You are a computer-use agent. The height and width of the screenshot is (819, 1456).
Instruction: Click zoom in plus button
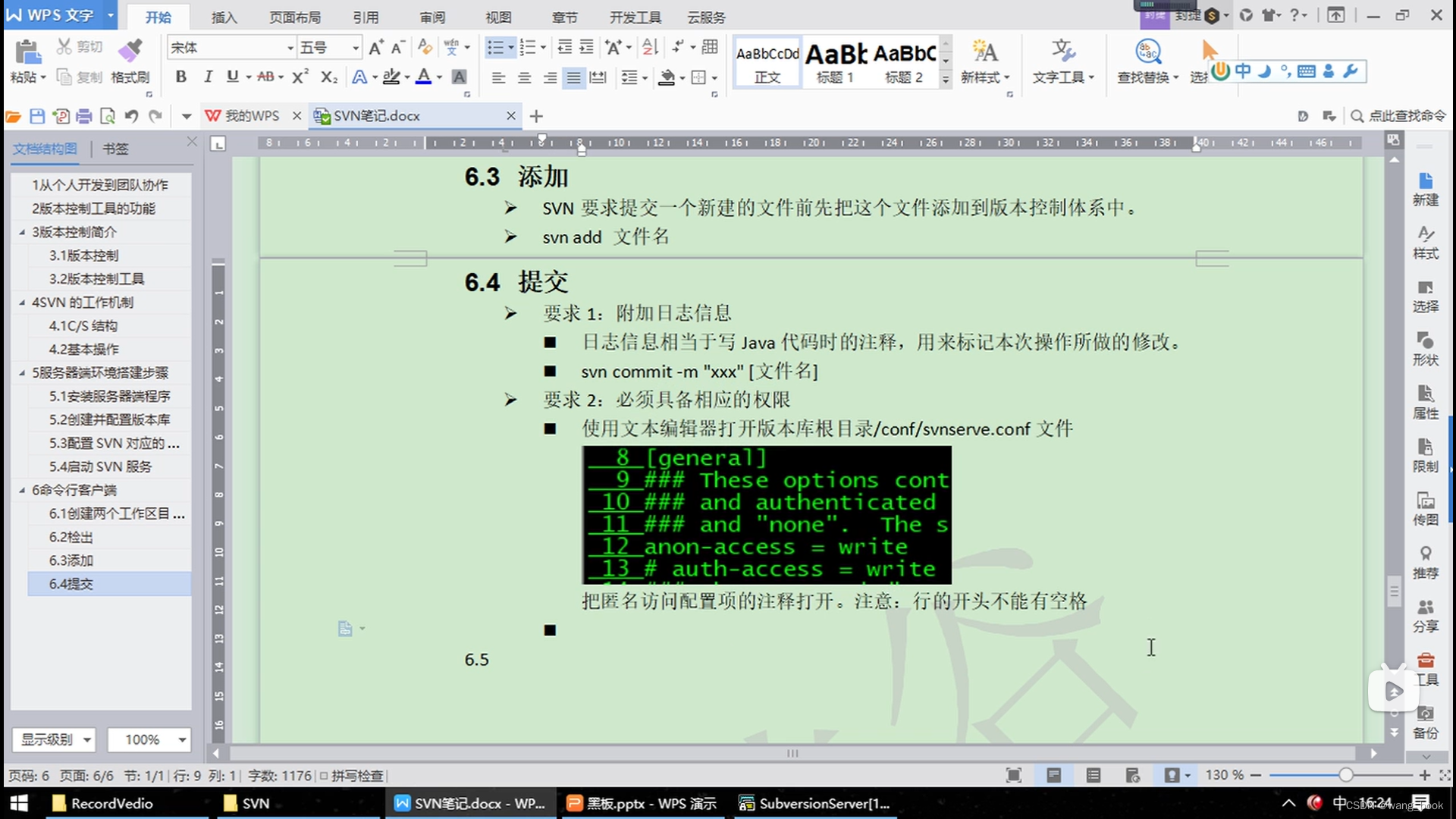(1425, 775)
